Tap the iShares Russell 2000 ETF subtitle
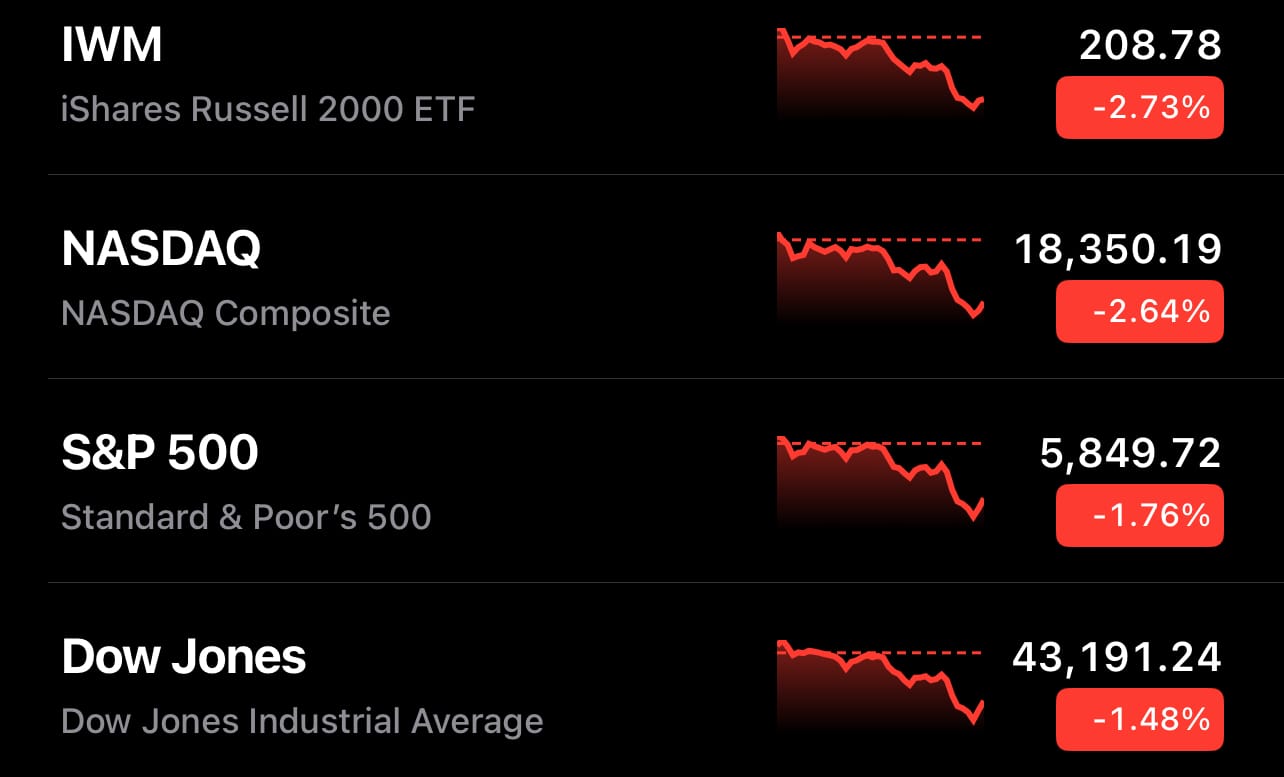This screenshot has height=777, width=1284. [x=268, y=108]
